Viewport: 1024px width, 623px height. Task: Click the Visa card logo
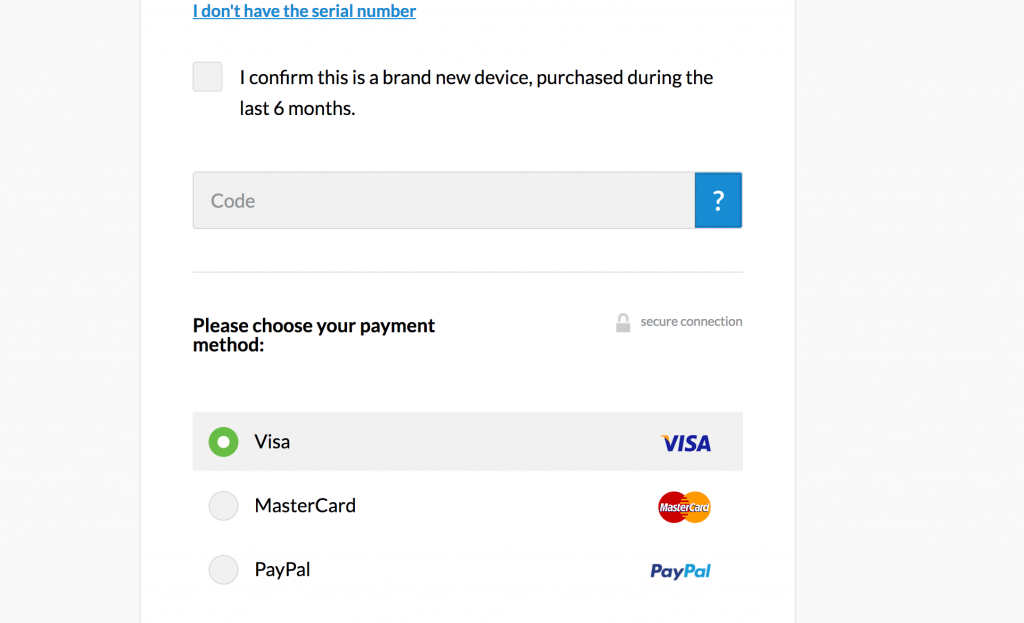[686, 442]
